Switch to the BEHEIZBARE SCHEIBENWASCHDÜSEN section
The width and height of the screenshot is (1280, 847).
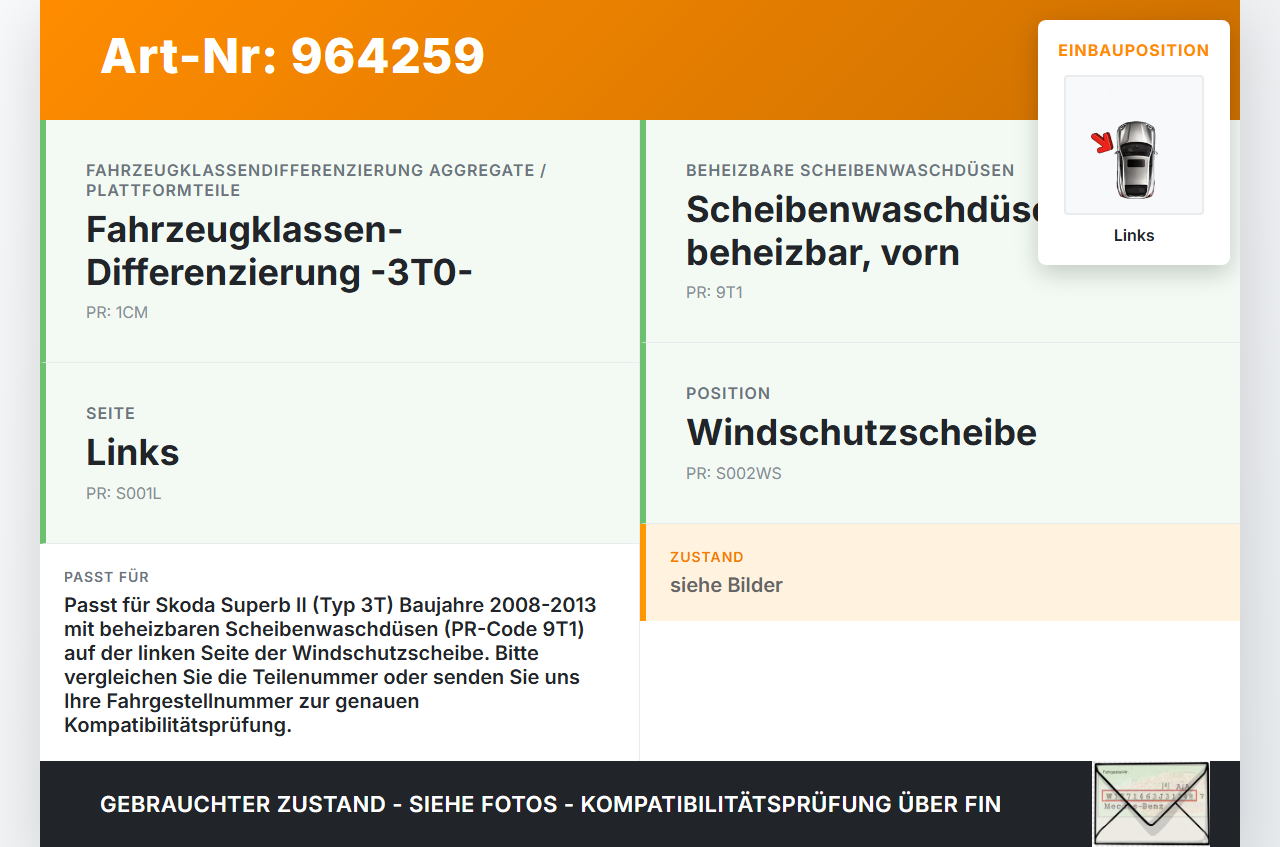[850, 170]
